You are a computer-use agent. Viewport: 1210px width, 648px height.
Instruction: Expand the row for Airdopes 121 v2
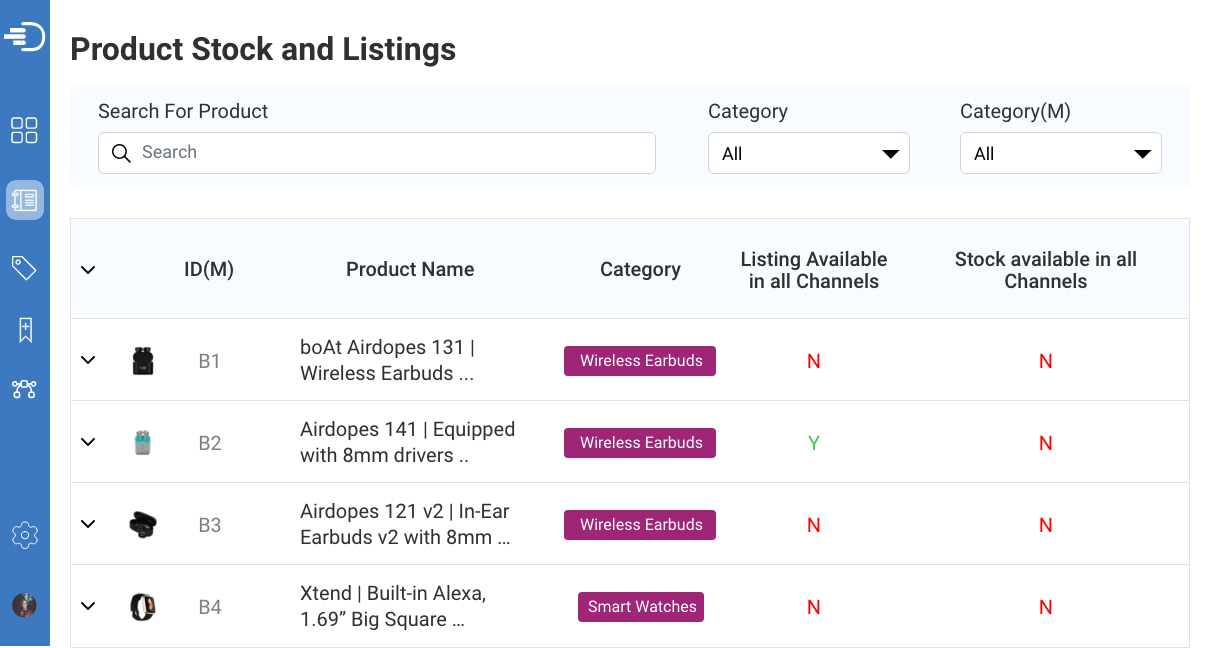pyautogui.click(x=88, y=524)
